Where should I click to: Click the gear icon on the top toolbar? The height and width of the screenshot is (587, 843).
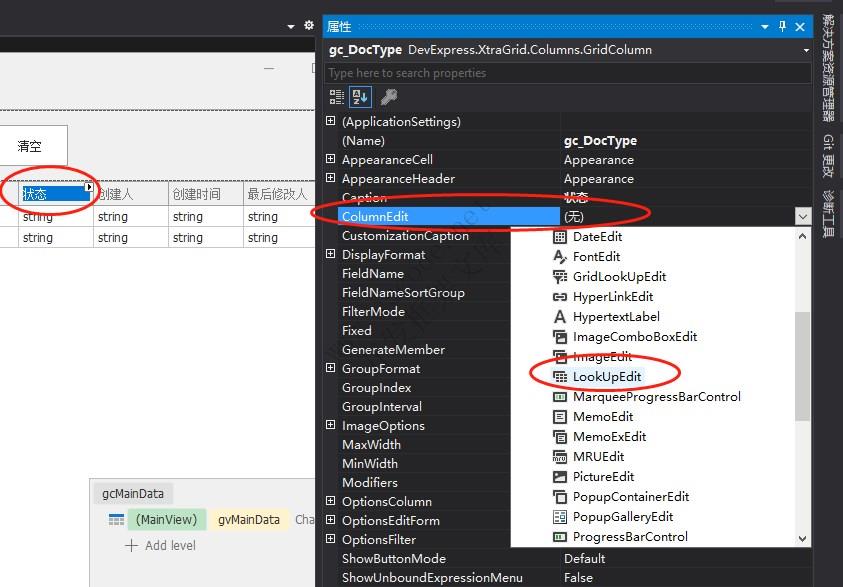(x=307, y=26)
